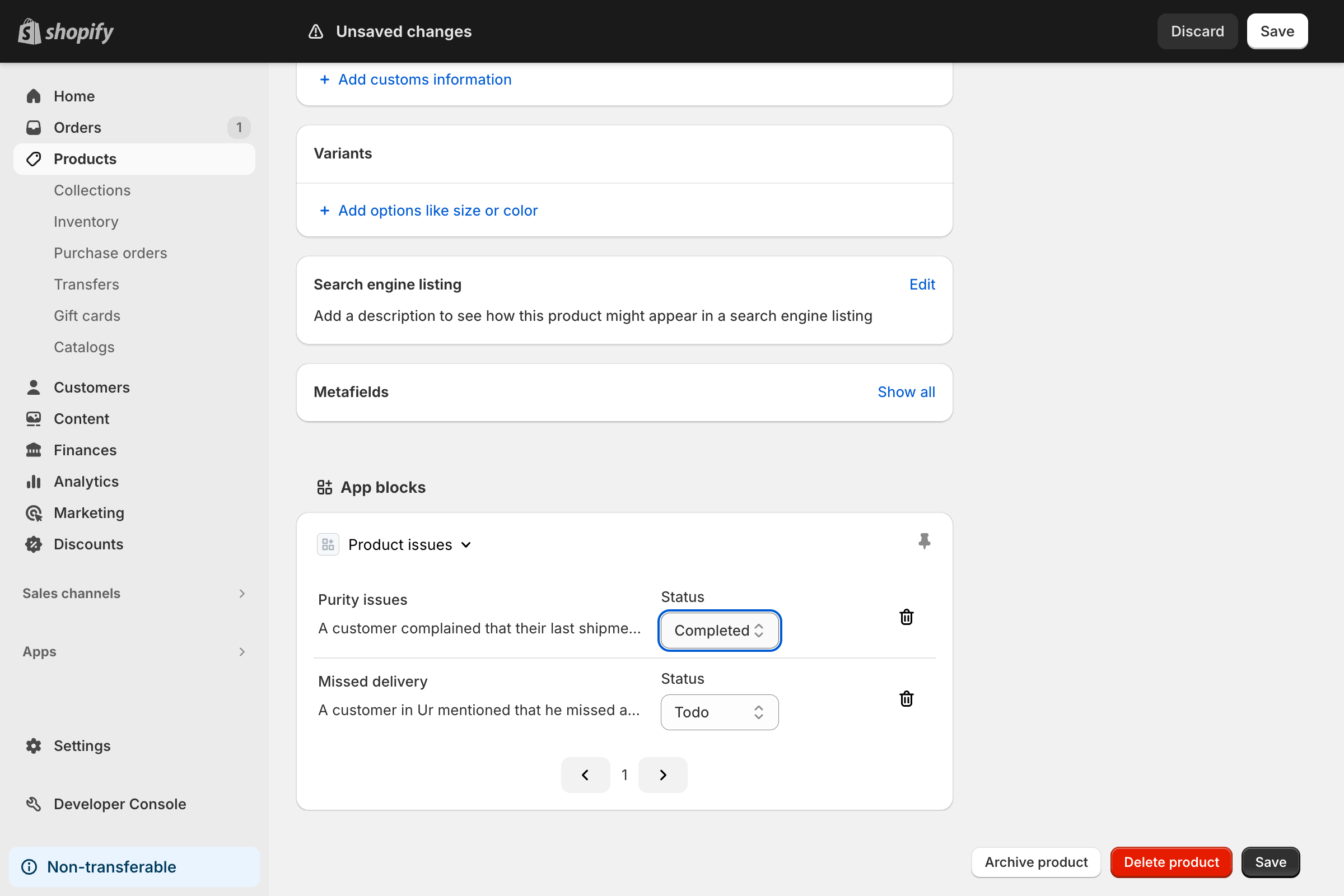Click the red Delete product button
Screen dimensions: 1344x896
[1172, 862]
